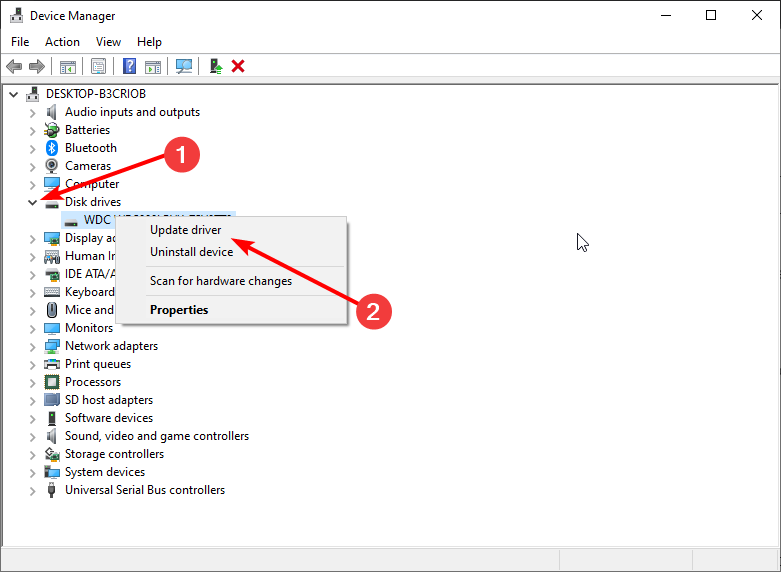Click the Forward arrow toolbar icon

tap(37, 66)
